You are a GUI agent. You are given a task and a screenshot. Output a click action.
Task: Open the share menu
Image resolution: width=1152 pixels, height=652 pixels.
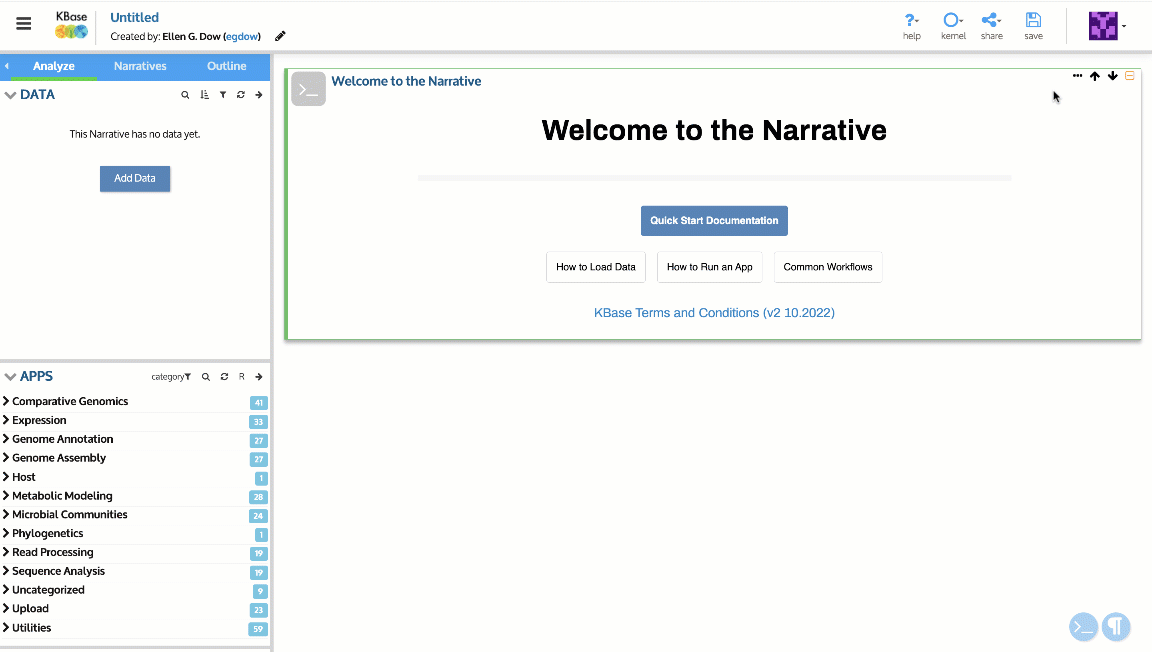[992, 26]
